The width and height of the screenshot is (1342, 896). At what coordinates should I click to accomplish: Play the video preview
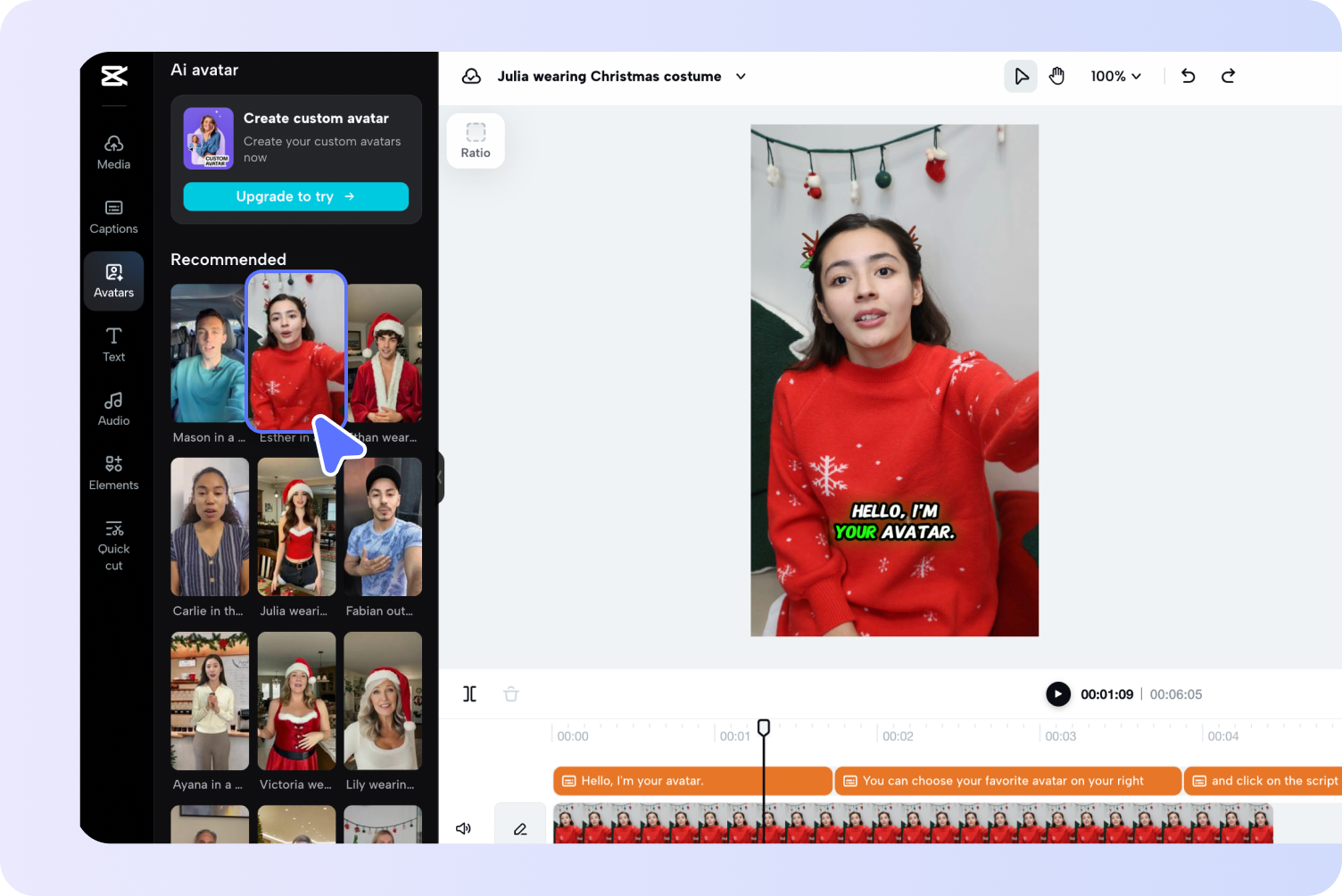click(x=1058, y=693)
